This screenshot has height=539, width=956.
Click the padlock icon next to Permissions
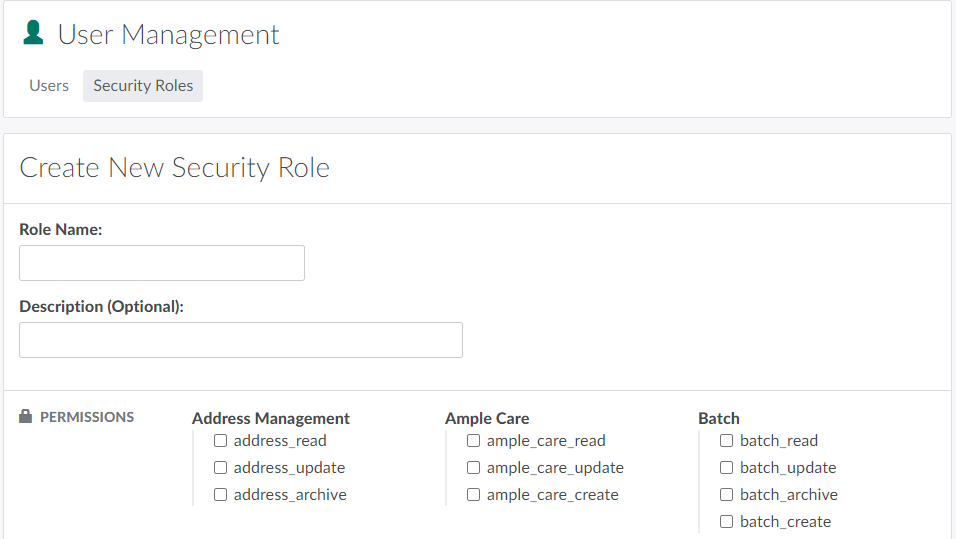26,417
